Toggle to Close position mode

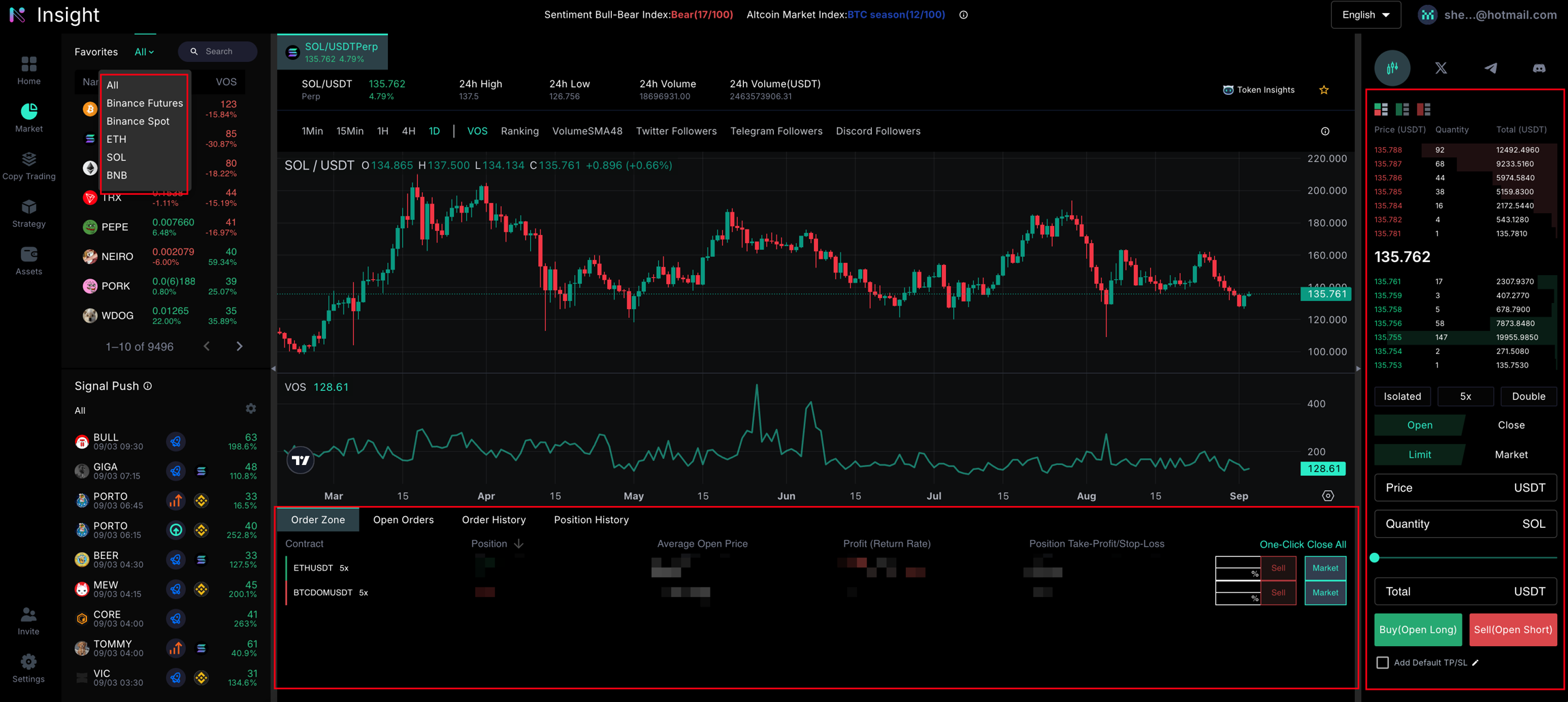point(1511,425)
